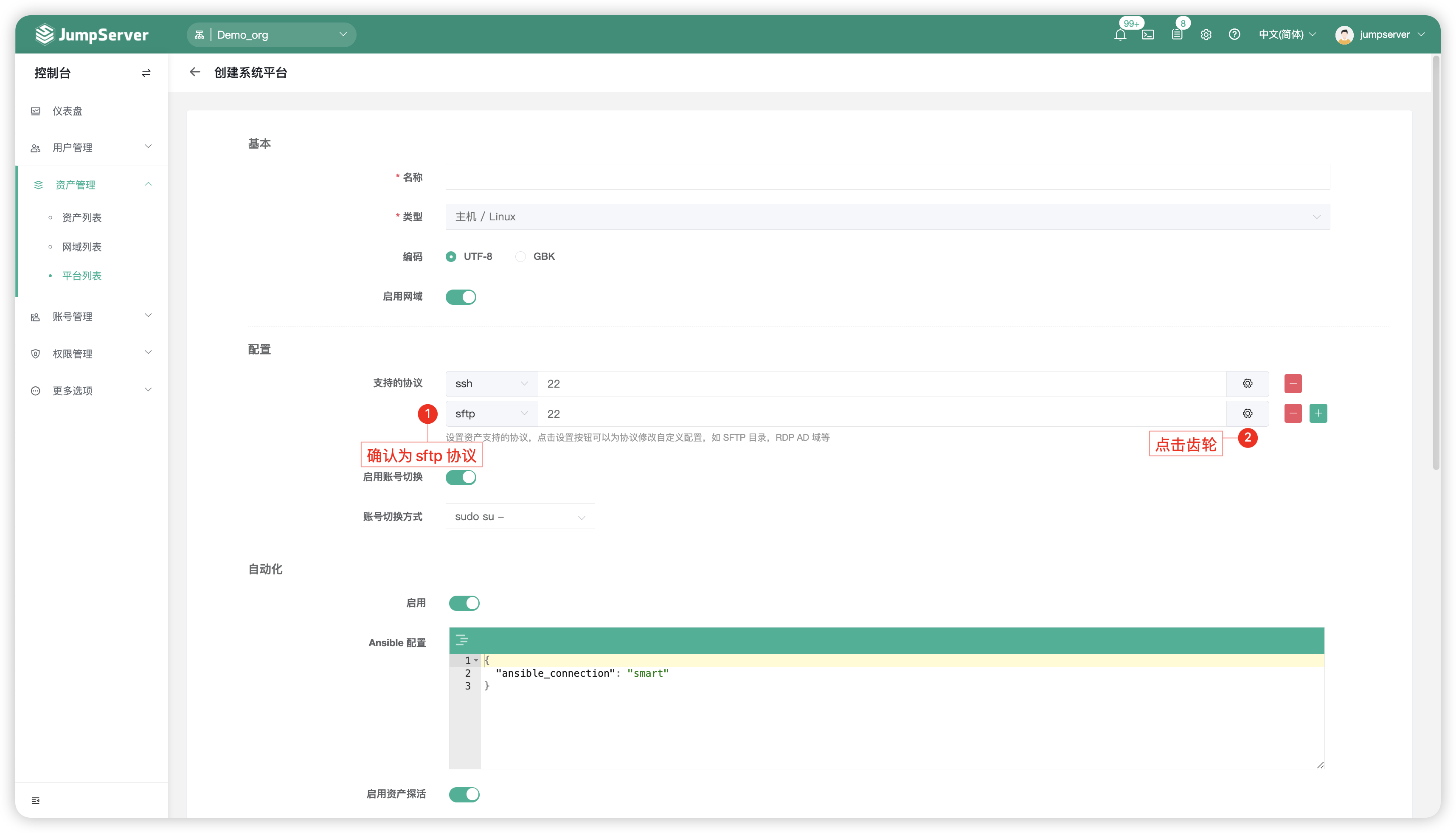
Task: Open the sftp protocol selector
Action: click(491, 414)
